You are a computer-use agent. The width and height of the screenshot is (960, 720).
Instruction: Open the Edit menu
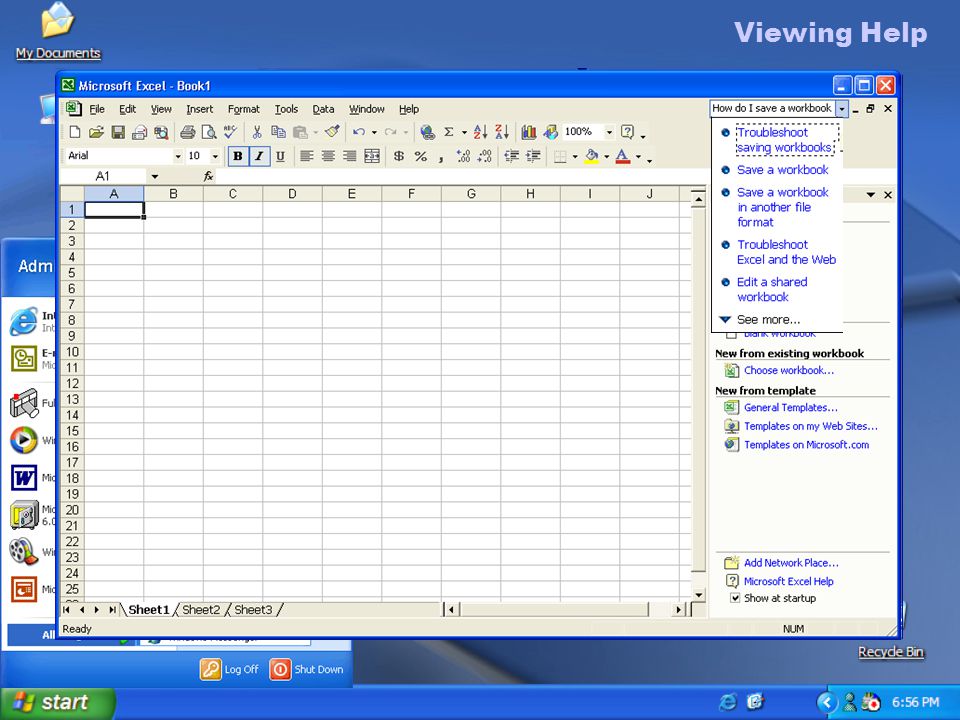(127, 109)
